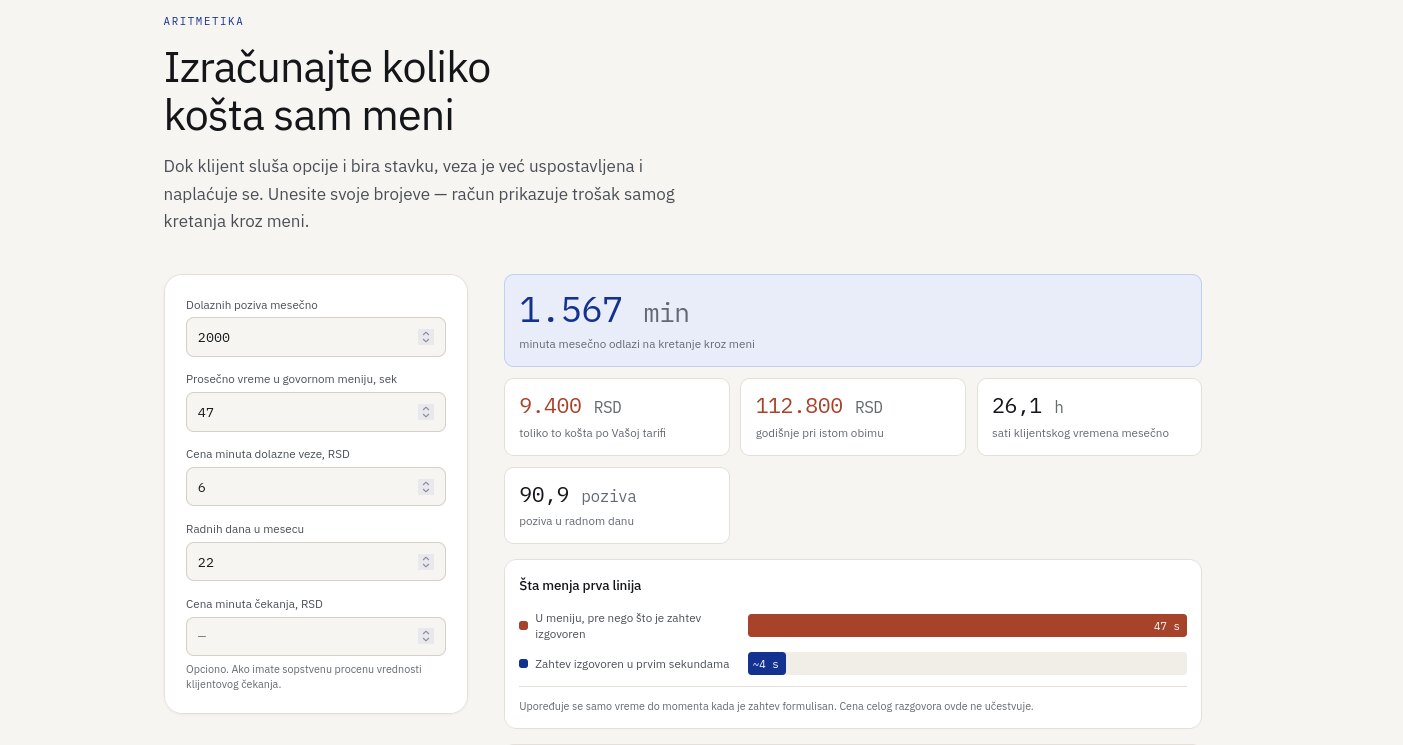This screenshot has width=1403, height=745.
Task: Click the blue ~4 s bar
Action: click(x=767, y=664)
